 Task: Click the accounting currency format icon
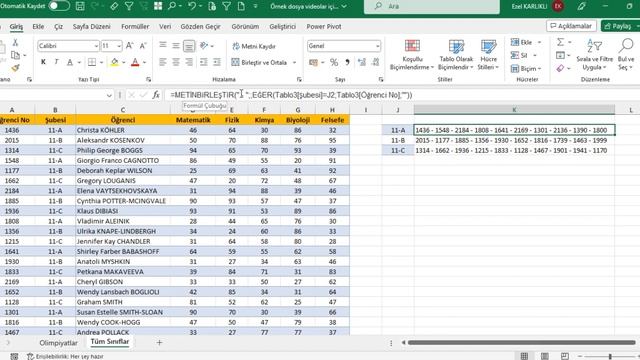click(313, 62)
